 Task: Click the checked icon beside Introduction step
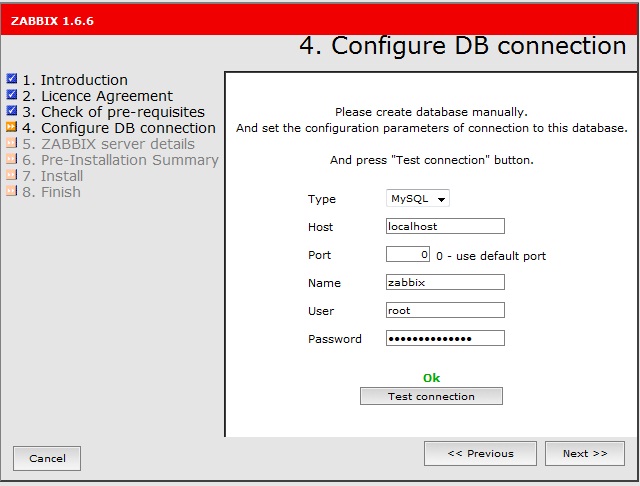pos(12,80)
